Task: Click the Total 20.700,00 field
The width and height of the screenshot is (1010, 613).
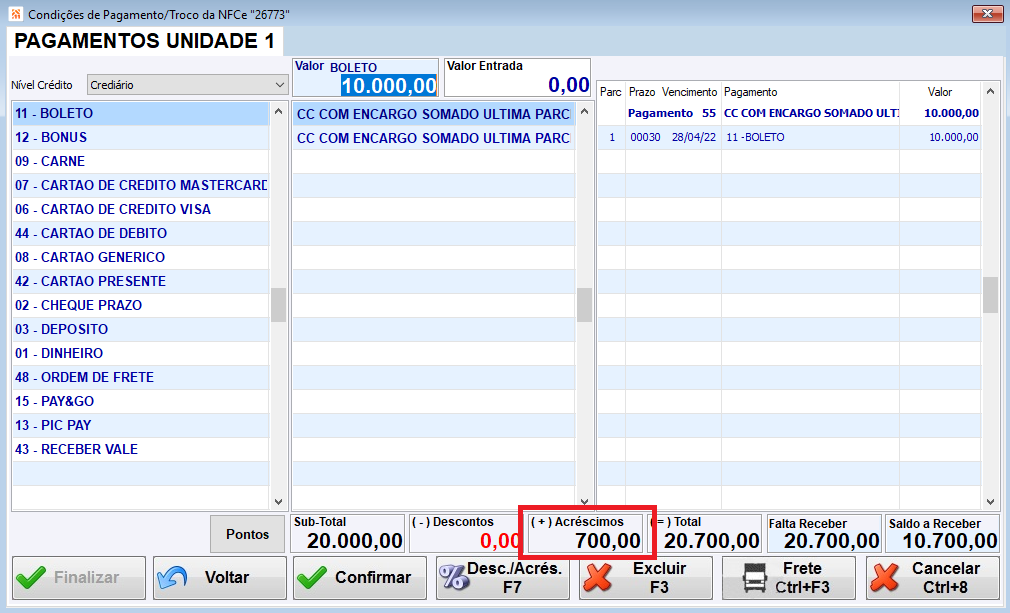Action: click(x=705, y=533)
